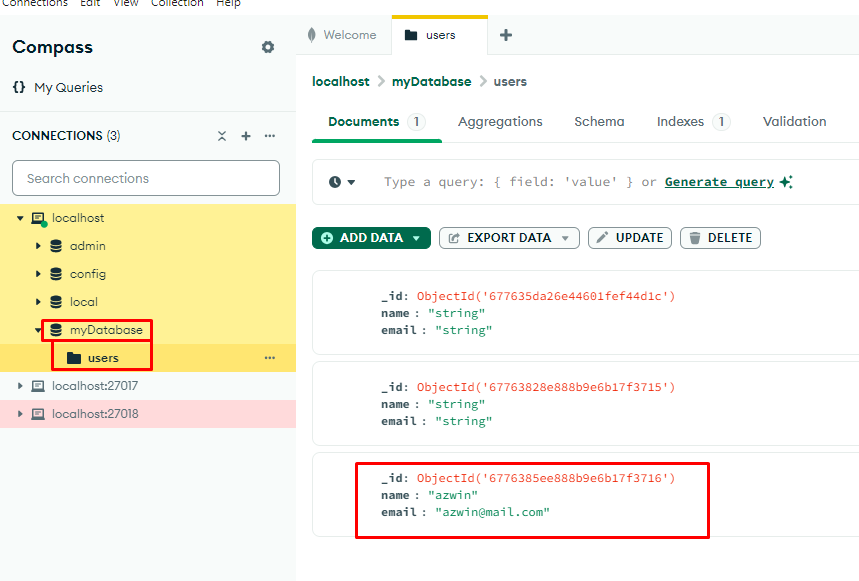
Task: Open the users collection options ellipsis
Action: pyautogui.click(x=270, y=358)
